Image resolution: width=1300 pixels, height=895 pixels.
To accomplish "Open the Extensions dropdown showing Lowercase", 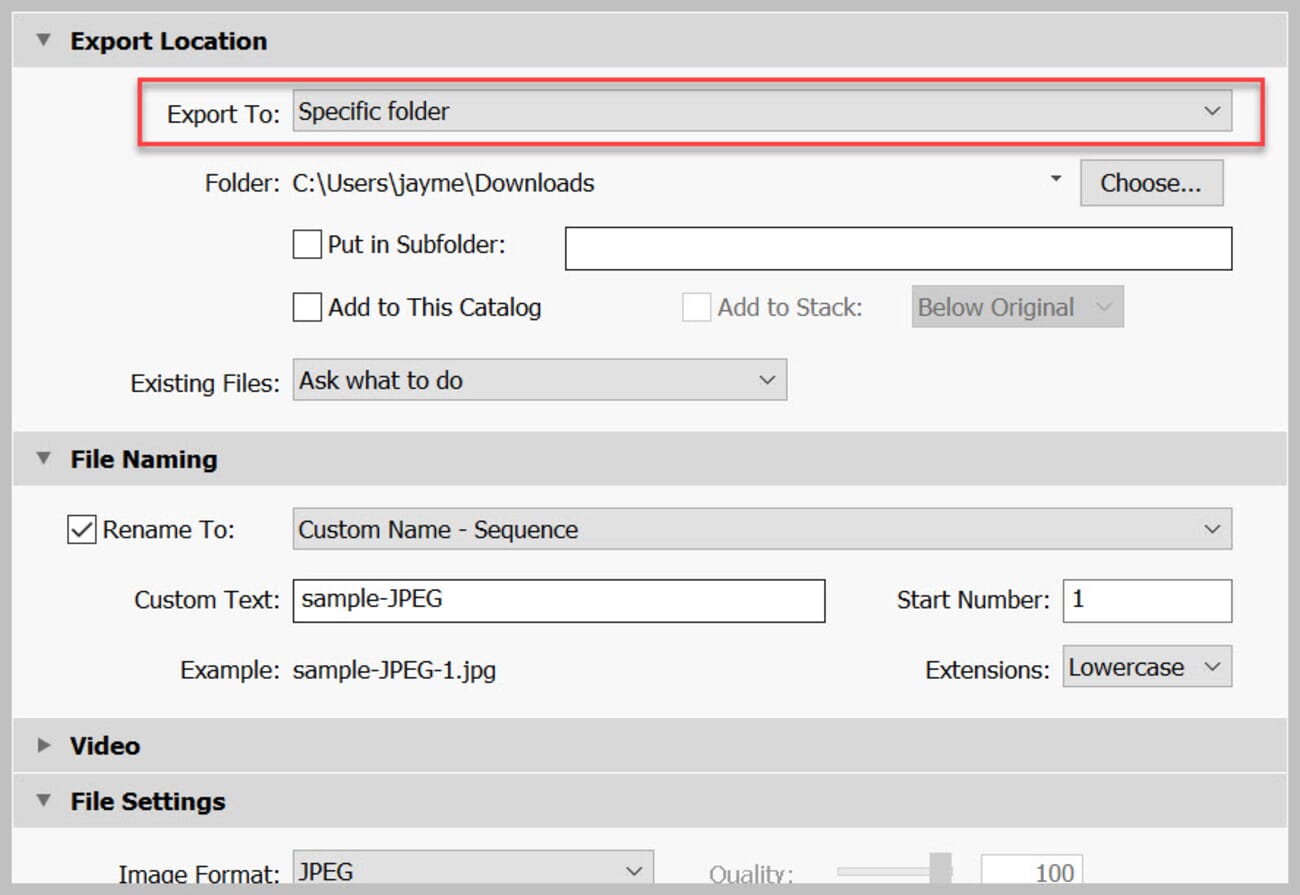I will pos(1146,666).
